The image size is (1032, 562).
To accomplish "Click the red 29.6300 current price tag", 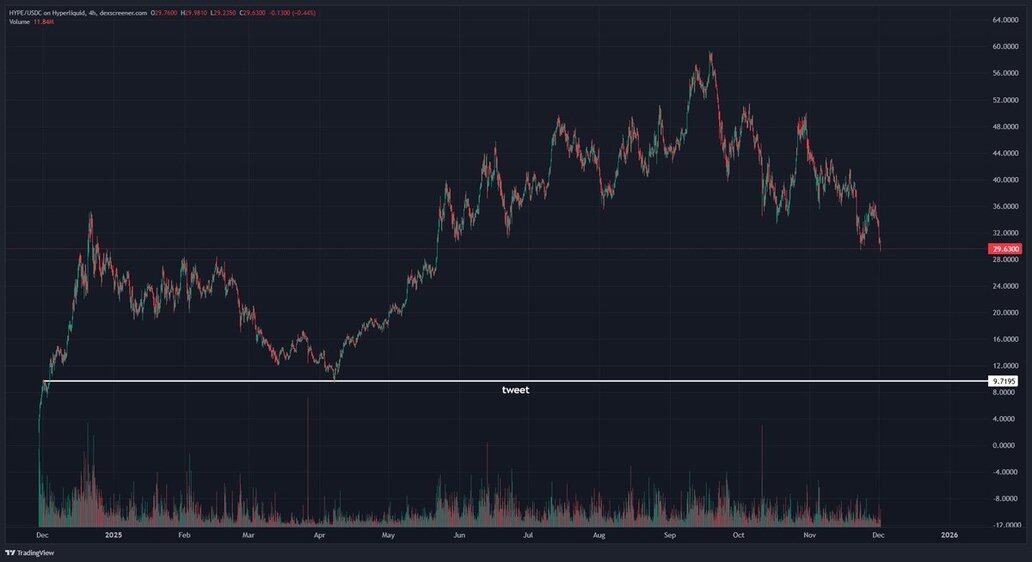I will coord(1003,248).
